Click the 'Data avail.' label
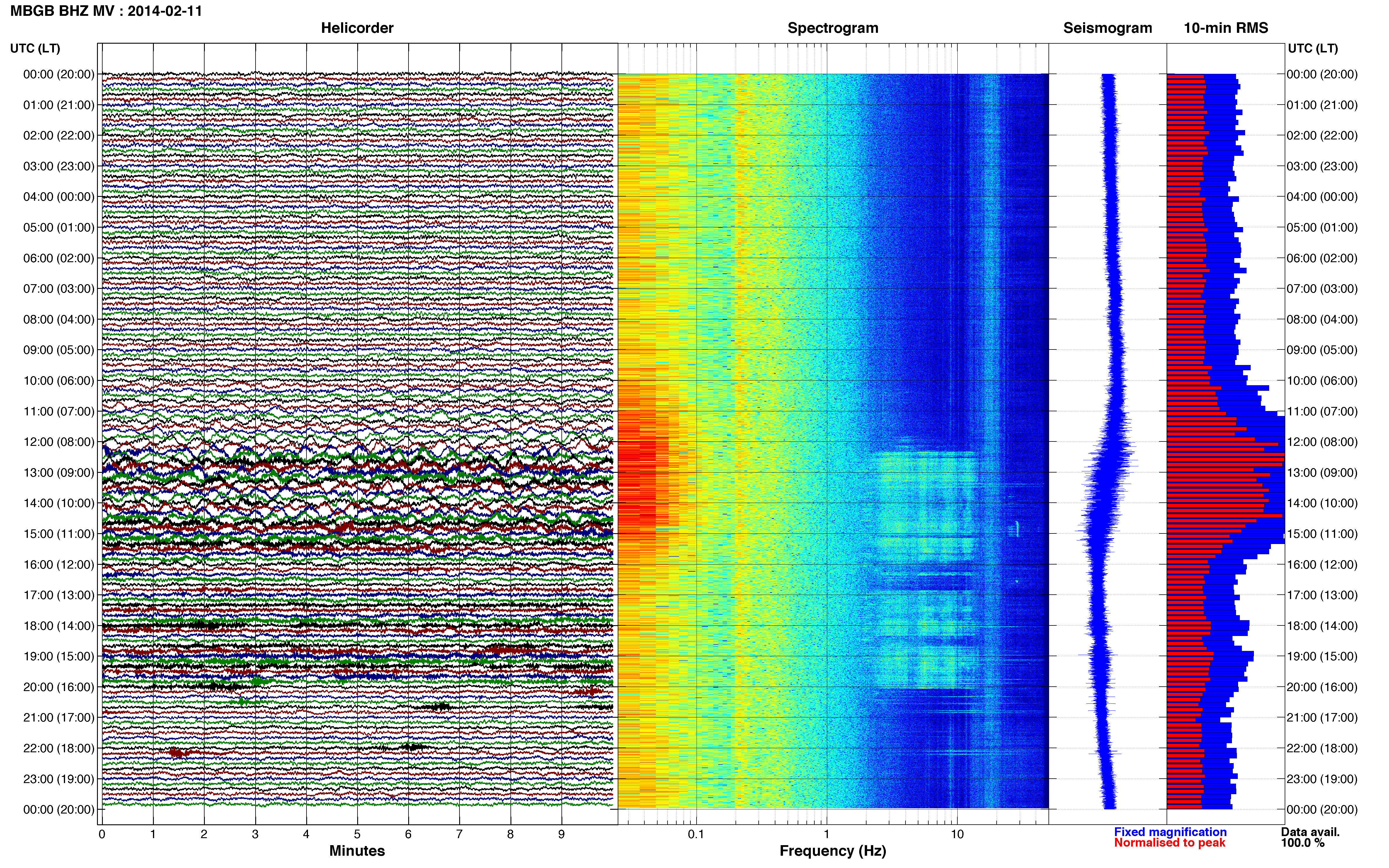Image resolution: width=1389 pixels, height=868 pixels. click(x=1310, y=832)
